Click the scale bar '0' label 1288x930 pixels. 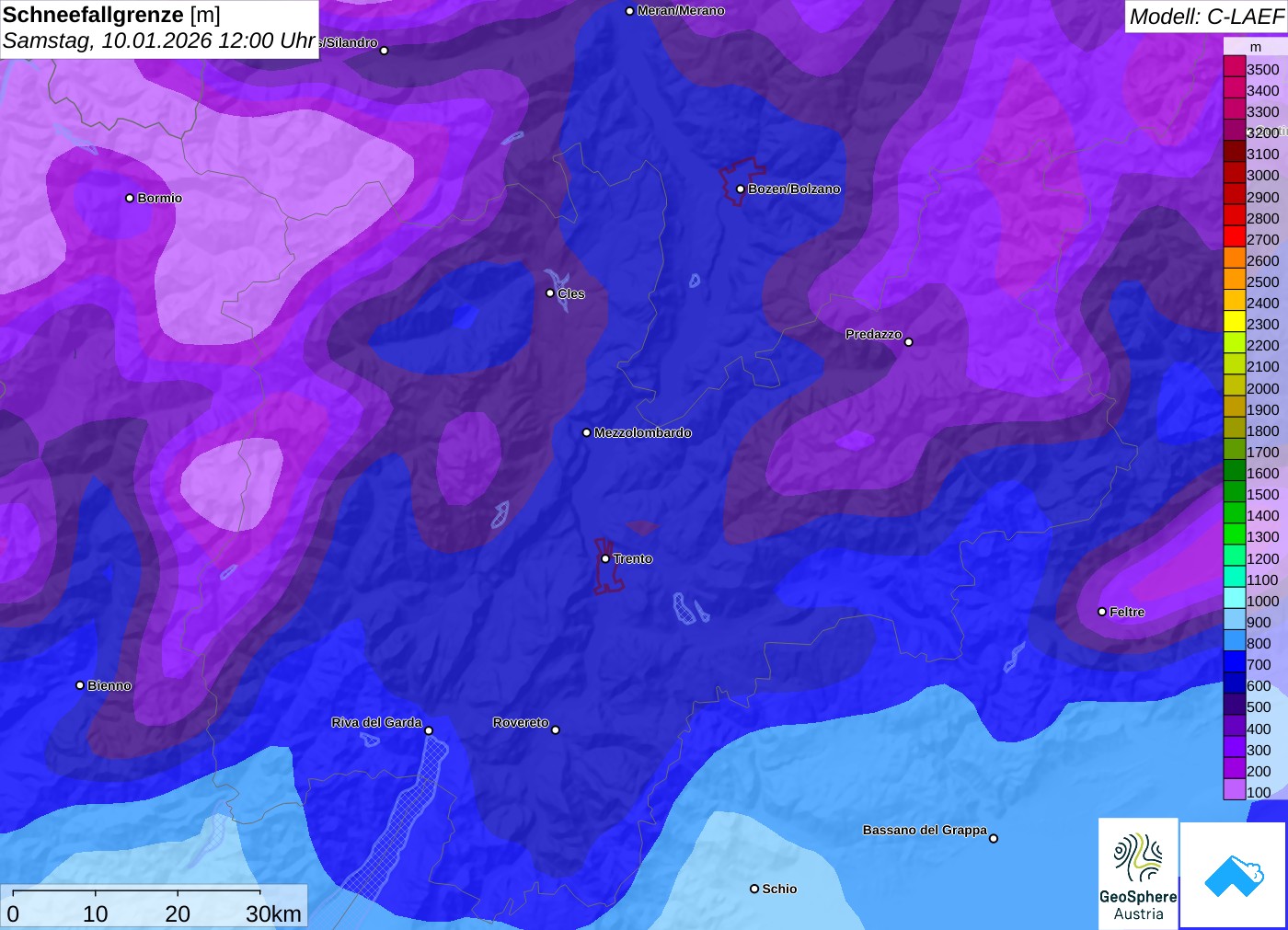coord(13,913)
